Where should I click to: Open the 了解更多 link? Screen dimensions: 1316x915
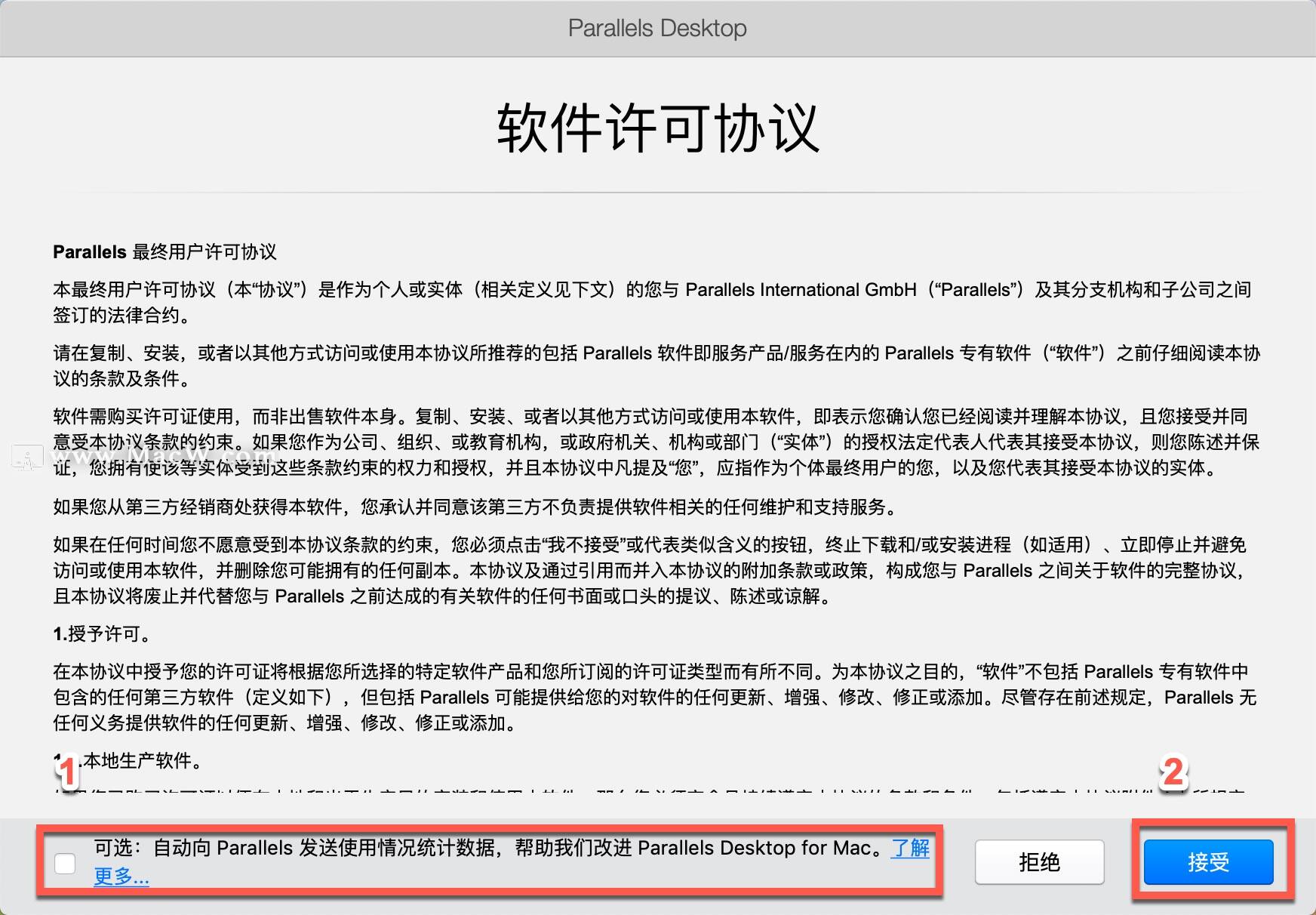[910, 848]
